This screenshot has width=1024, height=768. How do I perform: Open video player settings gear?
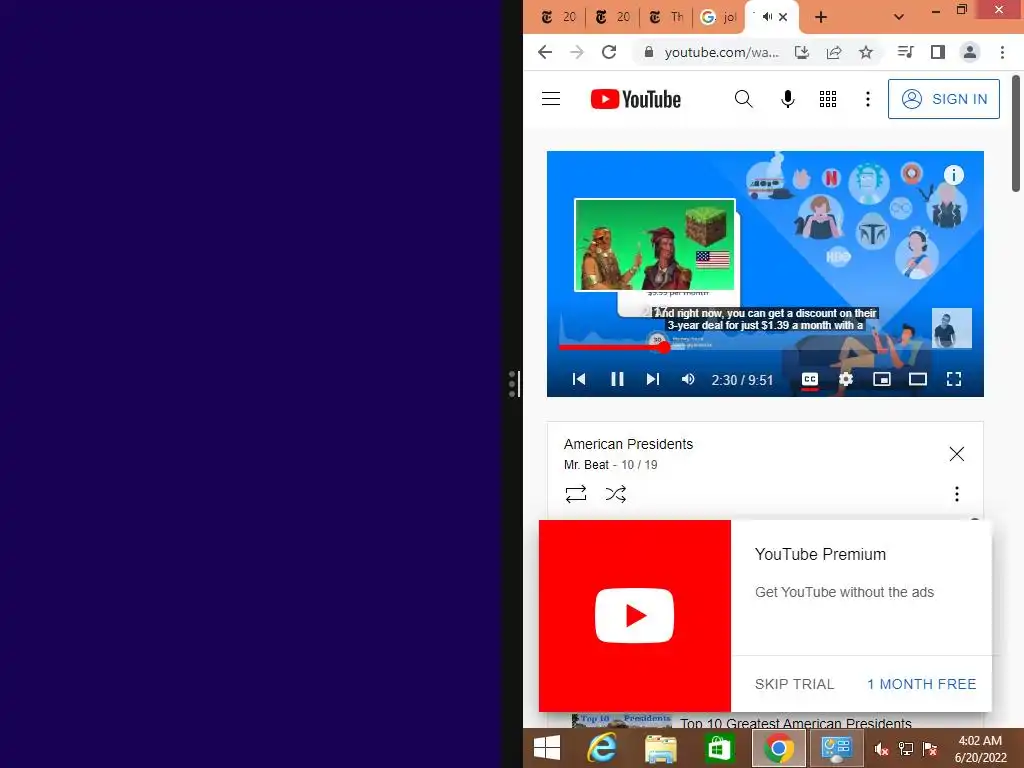point(846,379)
